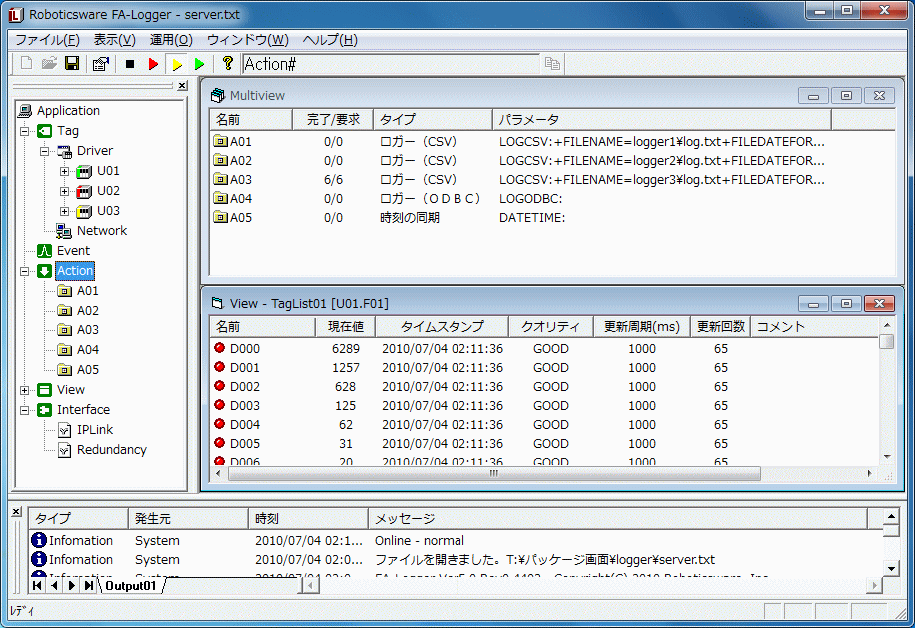Close the tree side panel
915x628 pixels.
tap(183, 86)
